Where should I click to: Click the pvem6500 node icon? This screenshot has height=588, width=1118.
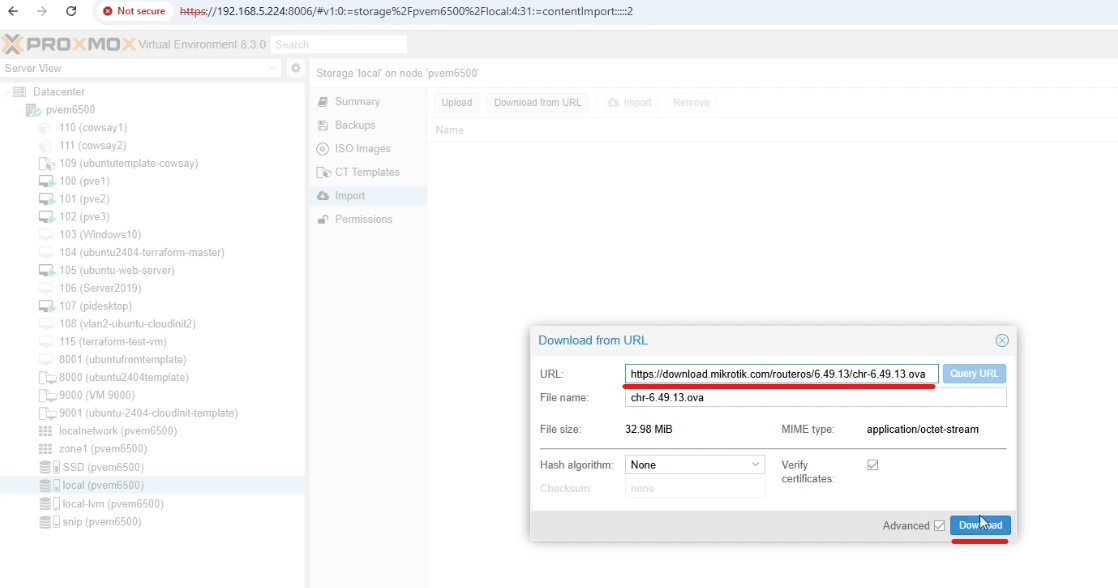33,110
